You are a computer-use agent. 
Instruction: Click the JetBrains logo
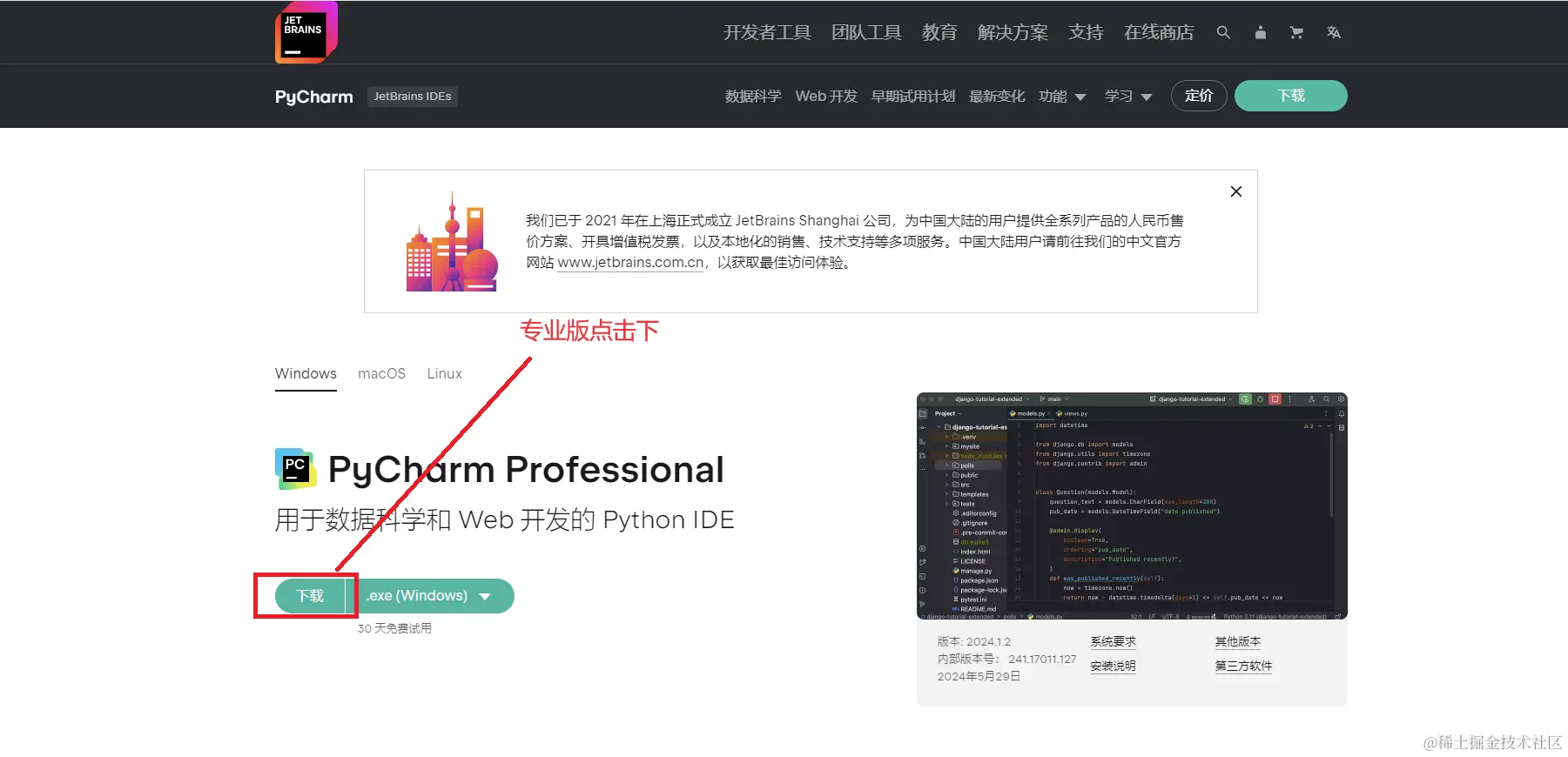[x=306, y=31]
